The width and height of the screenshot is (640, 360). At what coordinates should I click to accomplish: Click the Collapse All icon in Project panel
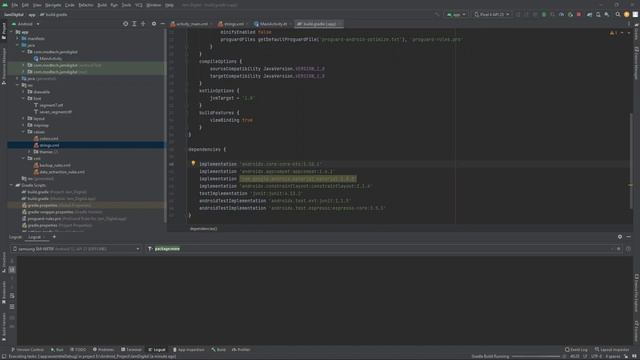[x=143, y=24]
